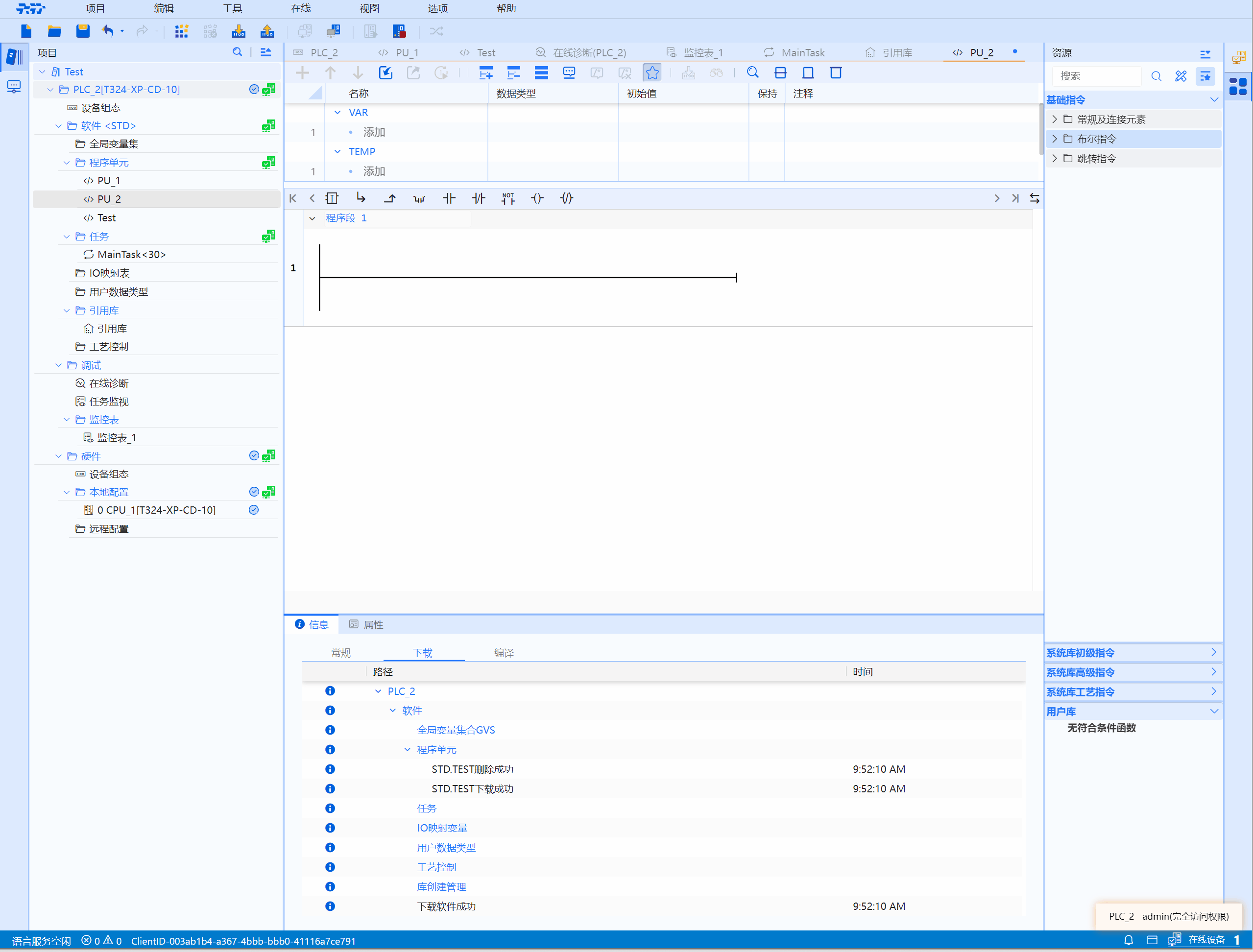1253x952 pixels.
Task: Switch to the 编译 tab
Action: click(503, 653)
